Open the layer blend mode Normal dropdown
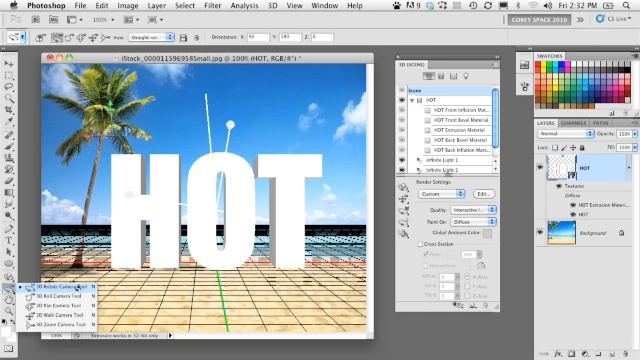The image size is (640, 360). 565,134
